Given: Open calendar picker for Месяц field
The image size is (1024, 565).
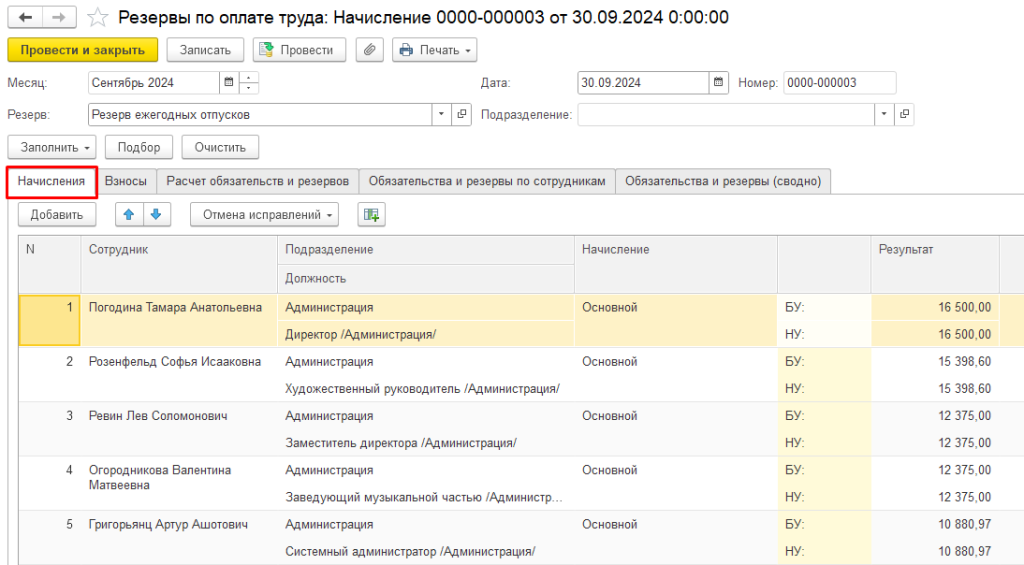Looking at the screenshot, I should coord(228,83).
